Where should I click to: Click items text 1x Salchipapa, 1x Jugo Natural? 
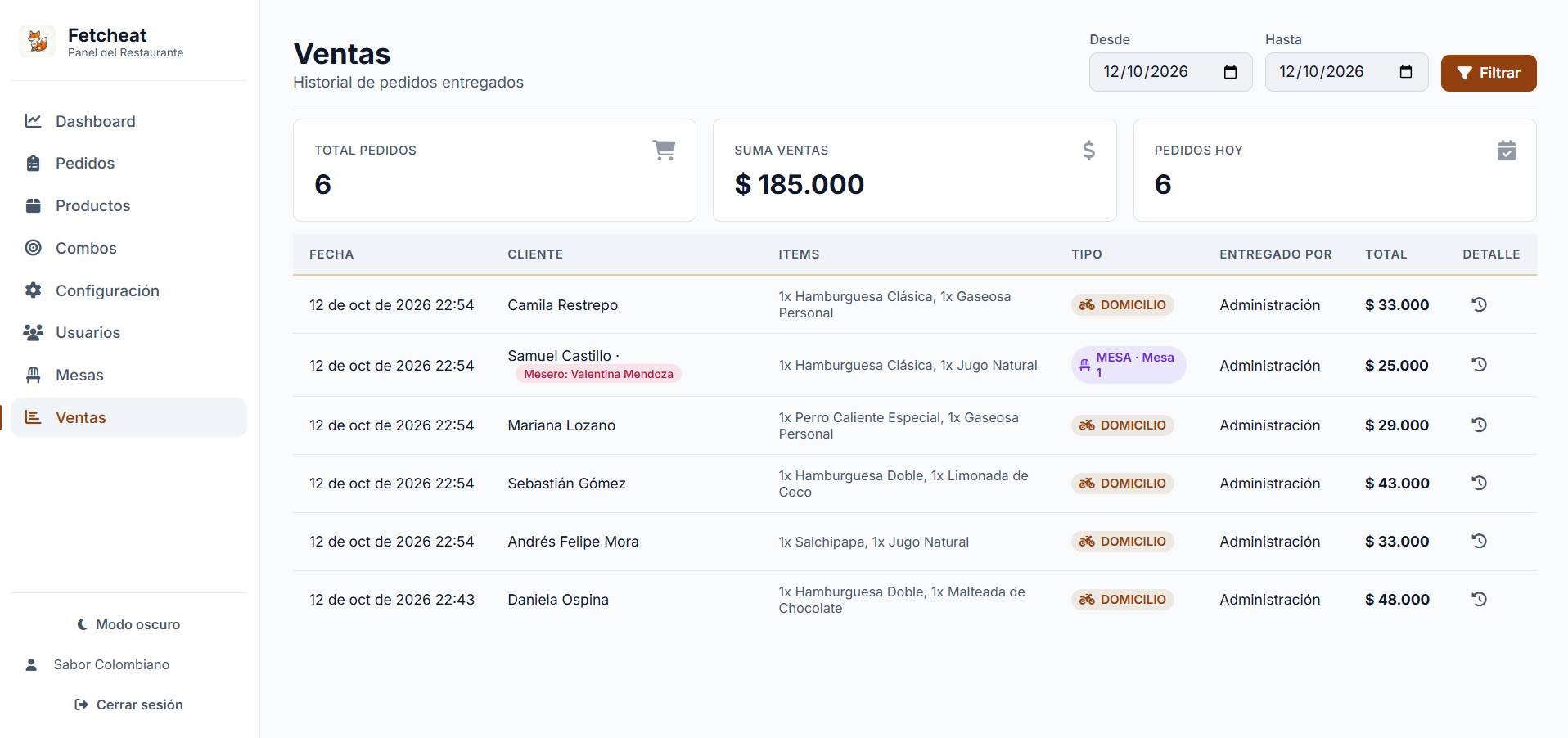873,542
